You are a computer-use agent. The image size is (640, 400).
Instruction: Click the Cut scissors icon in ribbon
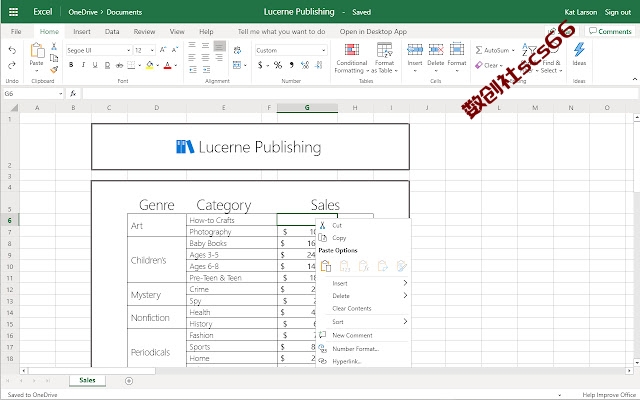[54, 46]
